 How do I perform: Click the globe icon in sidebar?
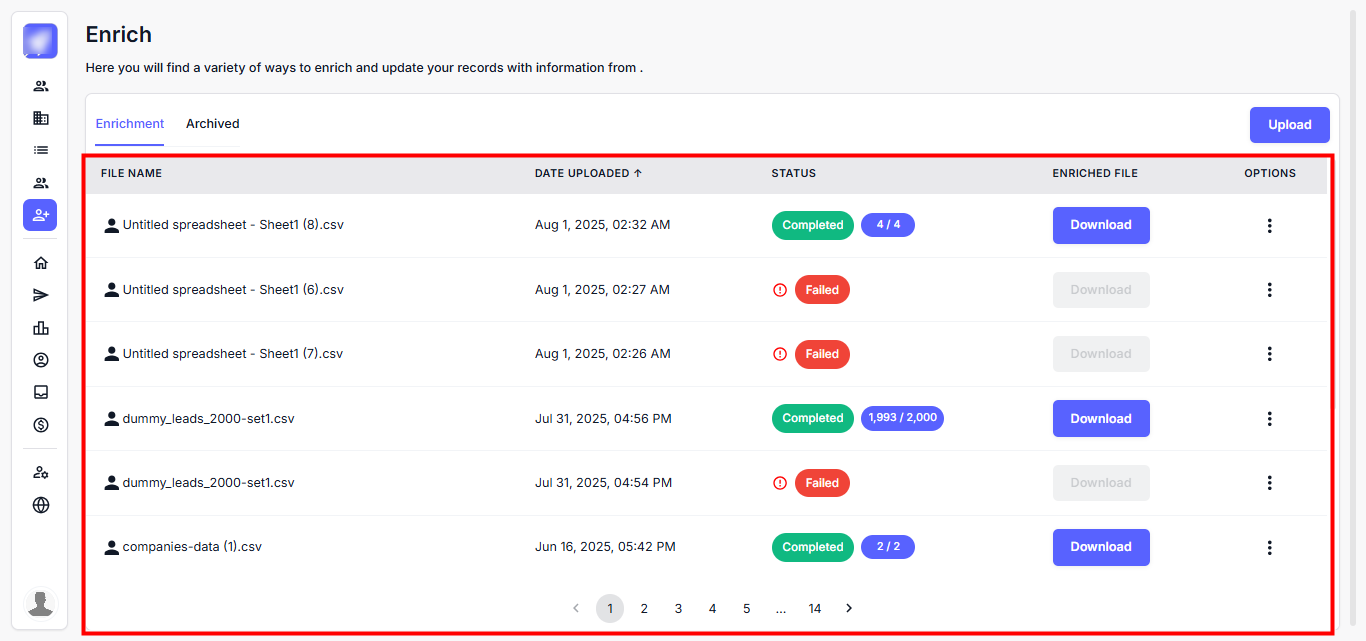[x=41, y=505]
